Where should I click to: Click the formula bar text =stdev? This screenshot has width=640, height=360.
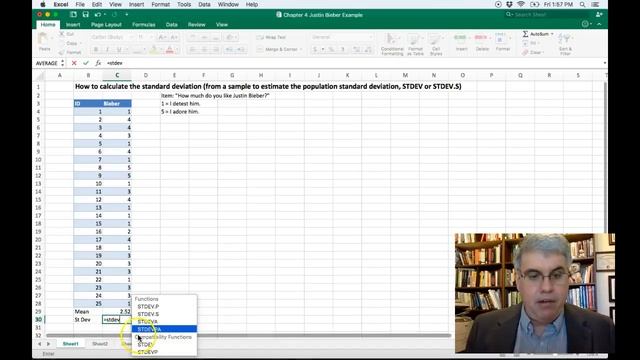115,63
